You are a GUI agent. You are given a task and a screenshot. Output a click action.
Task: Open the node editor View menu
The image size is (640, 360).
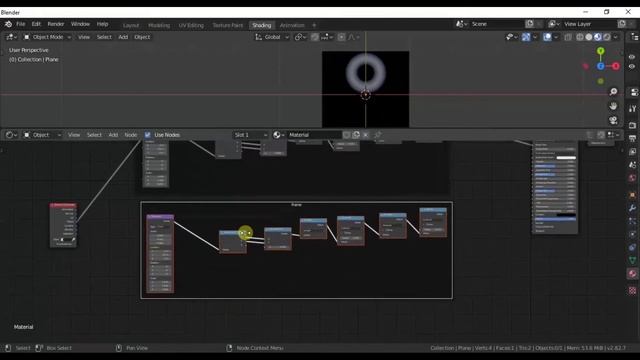tap(74, 135)
